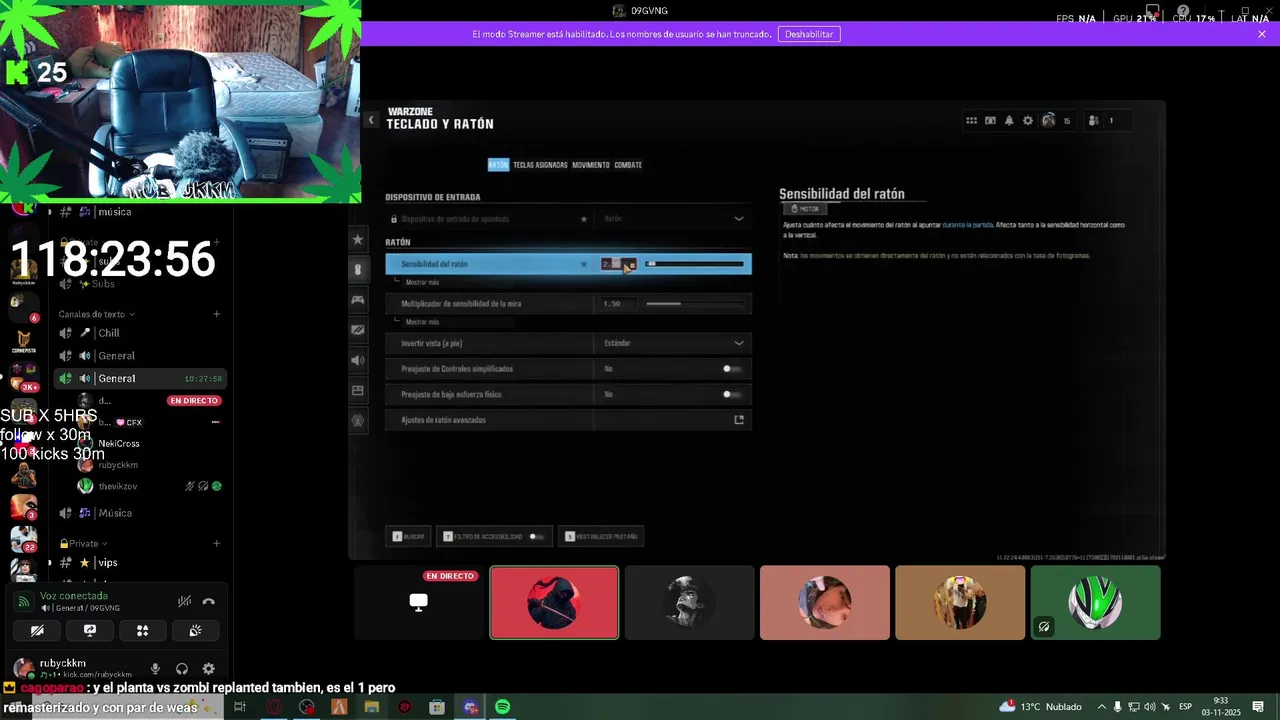The width and height of the screenshot is (1280, 720).
Task: Open the controller category in settings sidebar
Action: [358, 300]
